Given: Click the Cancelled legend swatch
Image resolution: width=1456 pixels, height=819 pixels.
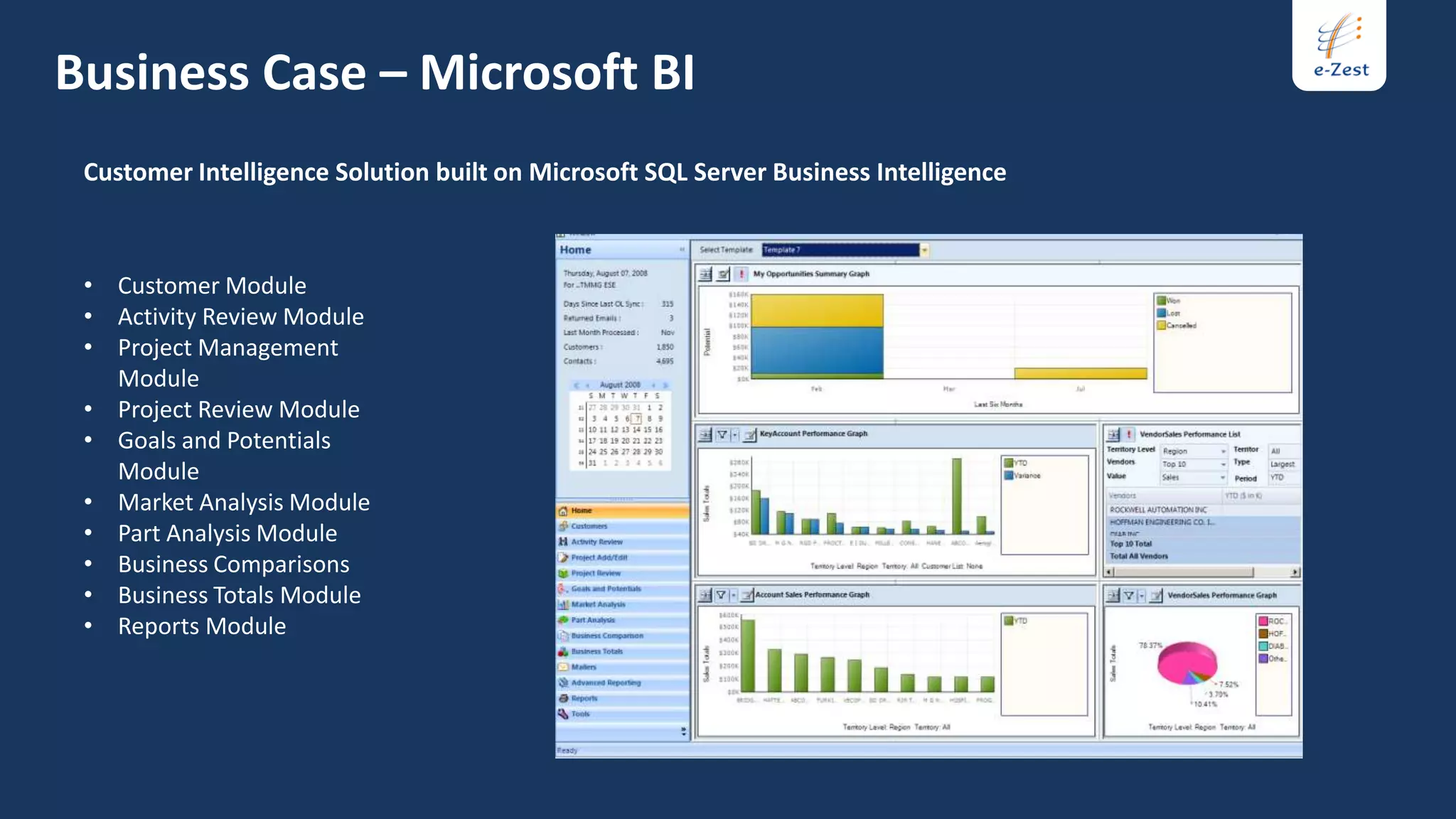Looking at the screenshot, I should tap(1161, 326).
